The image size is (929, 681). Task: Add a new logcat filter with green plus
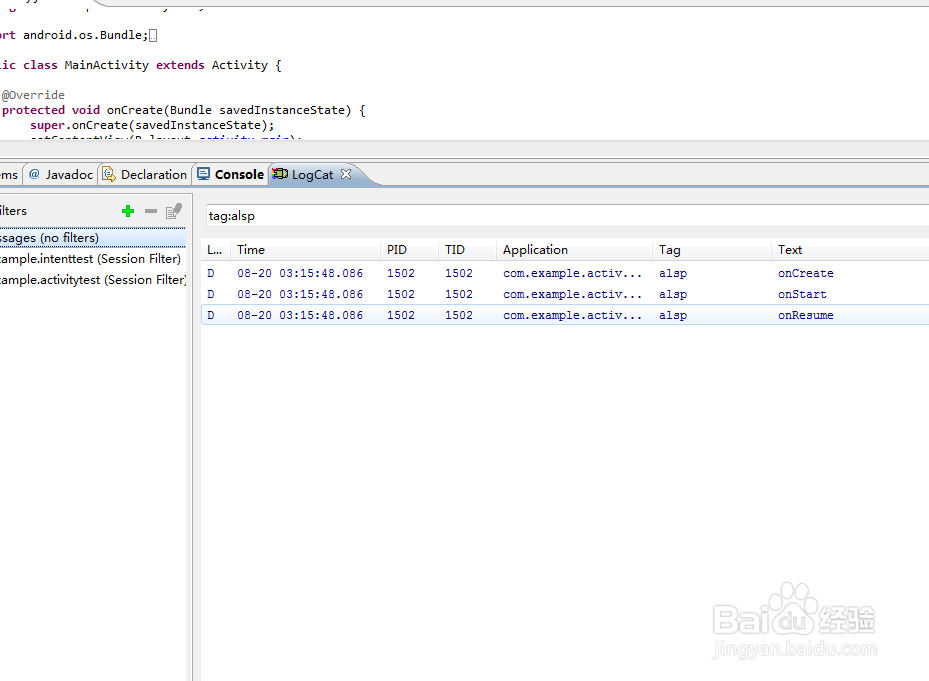pyautogui.click(x=128, y=211)
